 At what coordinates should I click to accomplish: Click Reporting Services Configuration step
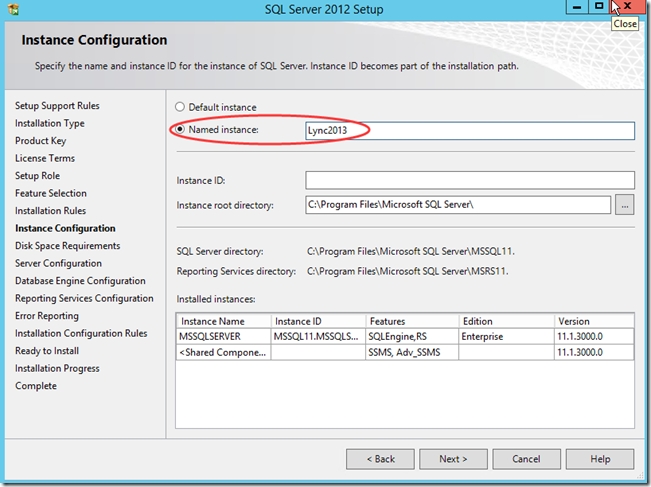84,298
